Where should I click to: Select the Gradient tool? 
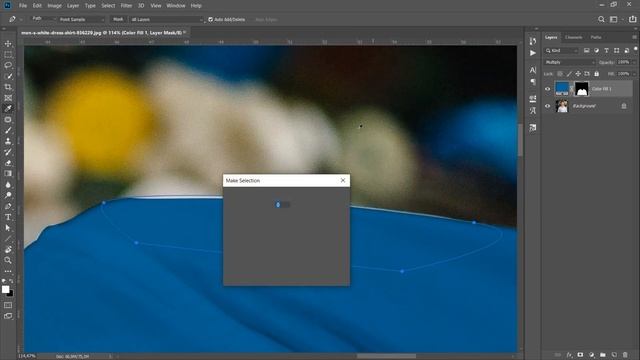point(8,173)
